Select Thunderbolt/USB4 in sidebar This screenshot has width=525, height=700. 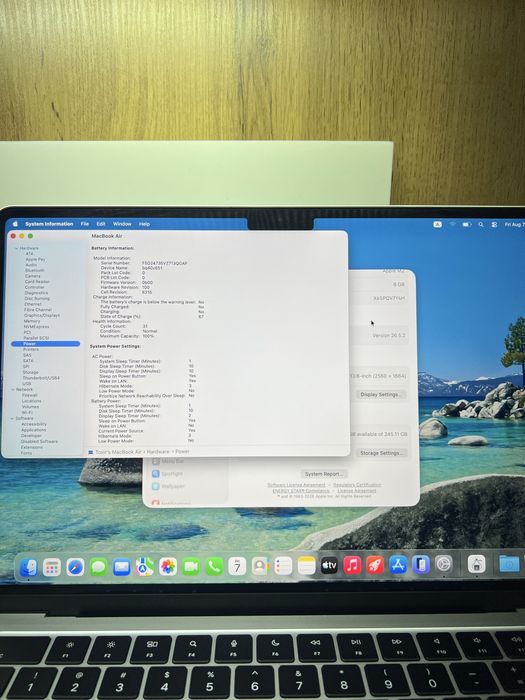coord(41,378)
